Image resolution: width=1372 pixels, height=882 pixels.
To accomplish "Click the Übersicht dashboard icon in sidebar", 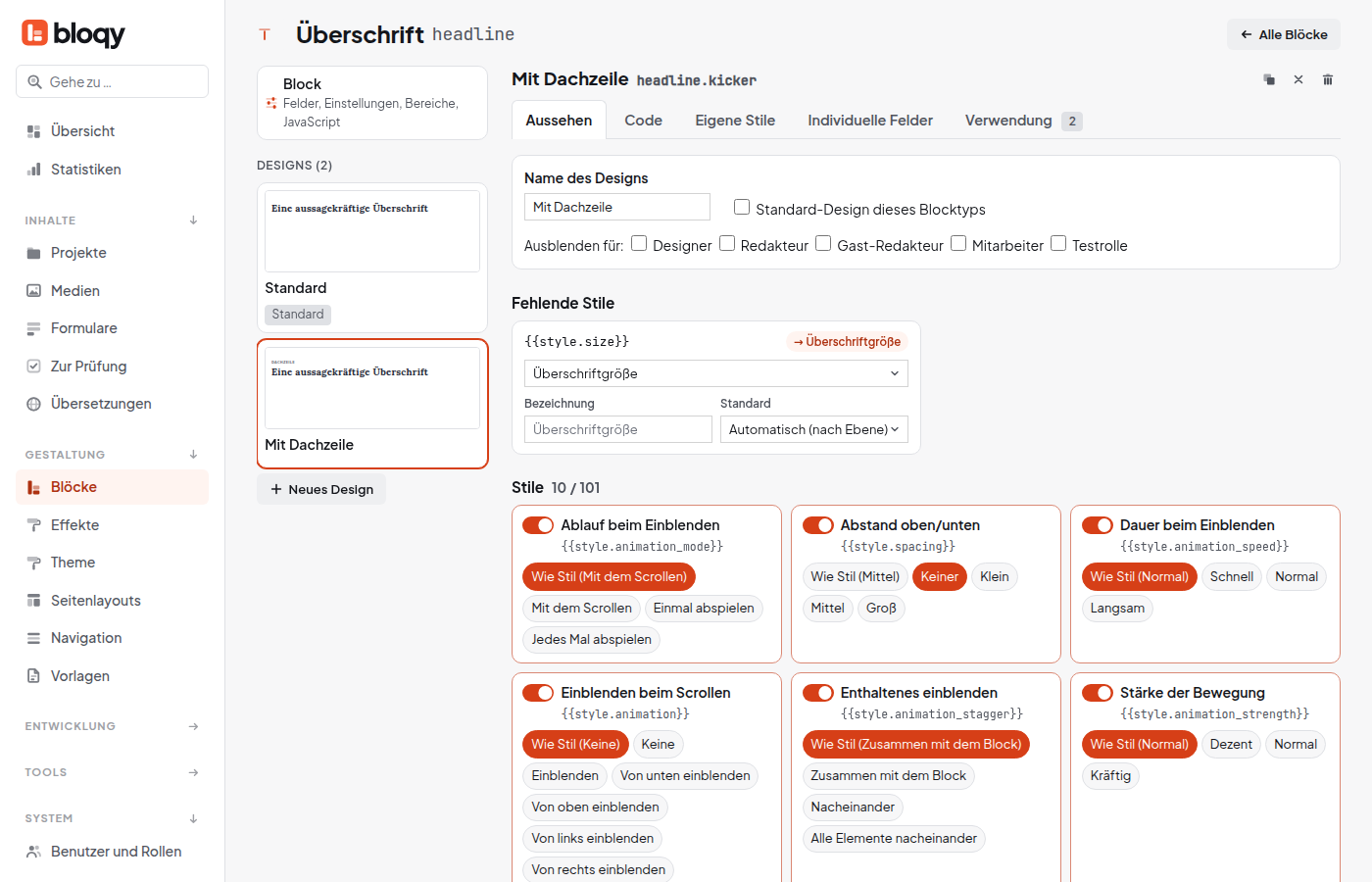I will point(33,131).
